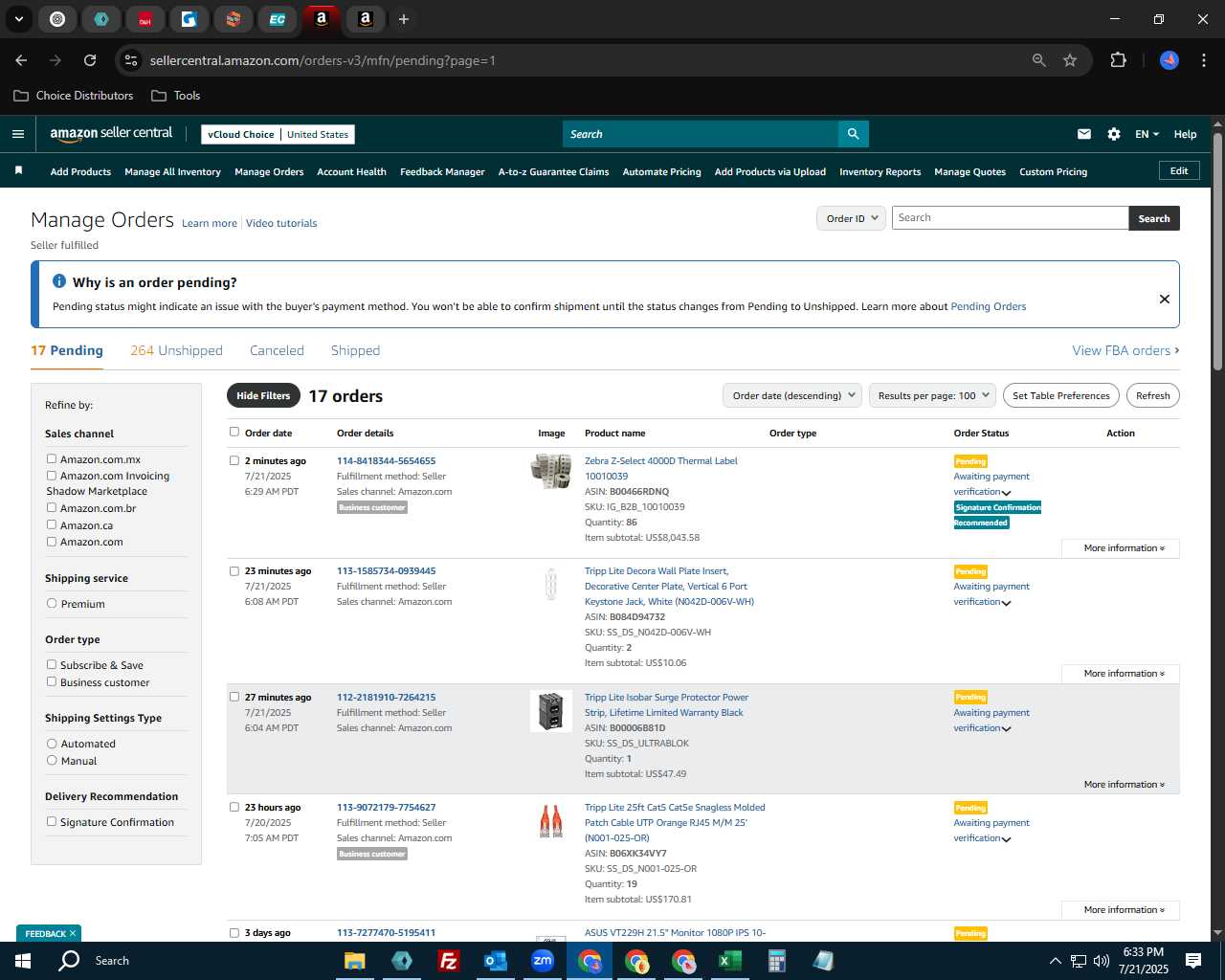
Task: Go back using browser back arrow
Action: pos(21,60)
